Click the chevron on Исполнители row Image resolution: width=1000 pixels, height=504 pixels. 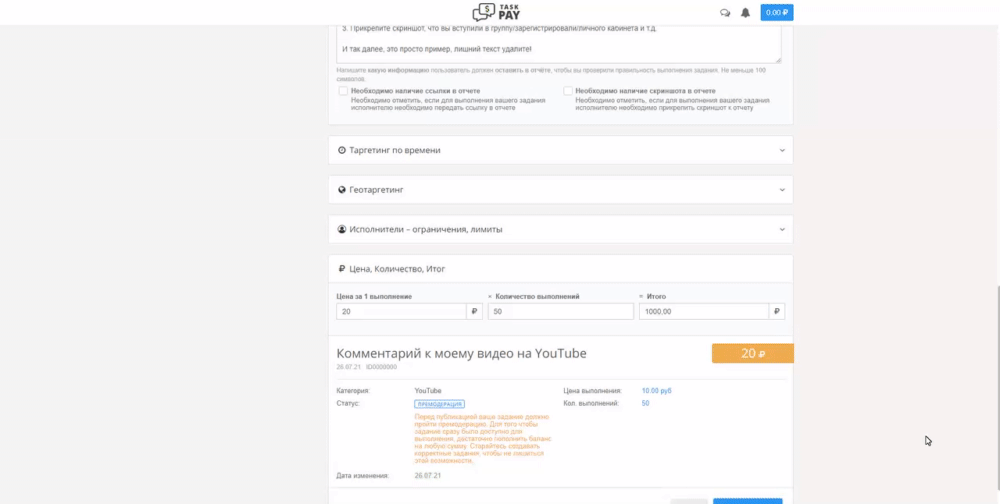[782, 230]
